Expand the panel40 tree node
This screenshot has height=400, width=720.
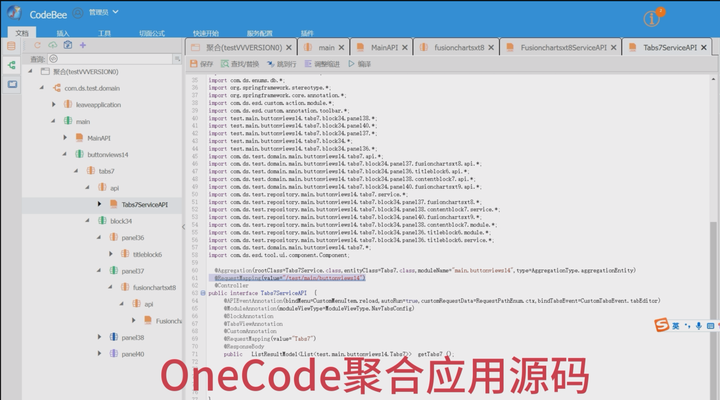pyautogui.click(x=99, y=354)
